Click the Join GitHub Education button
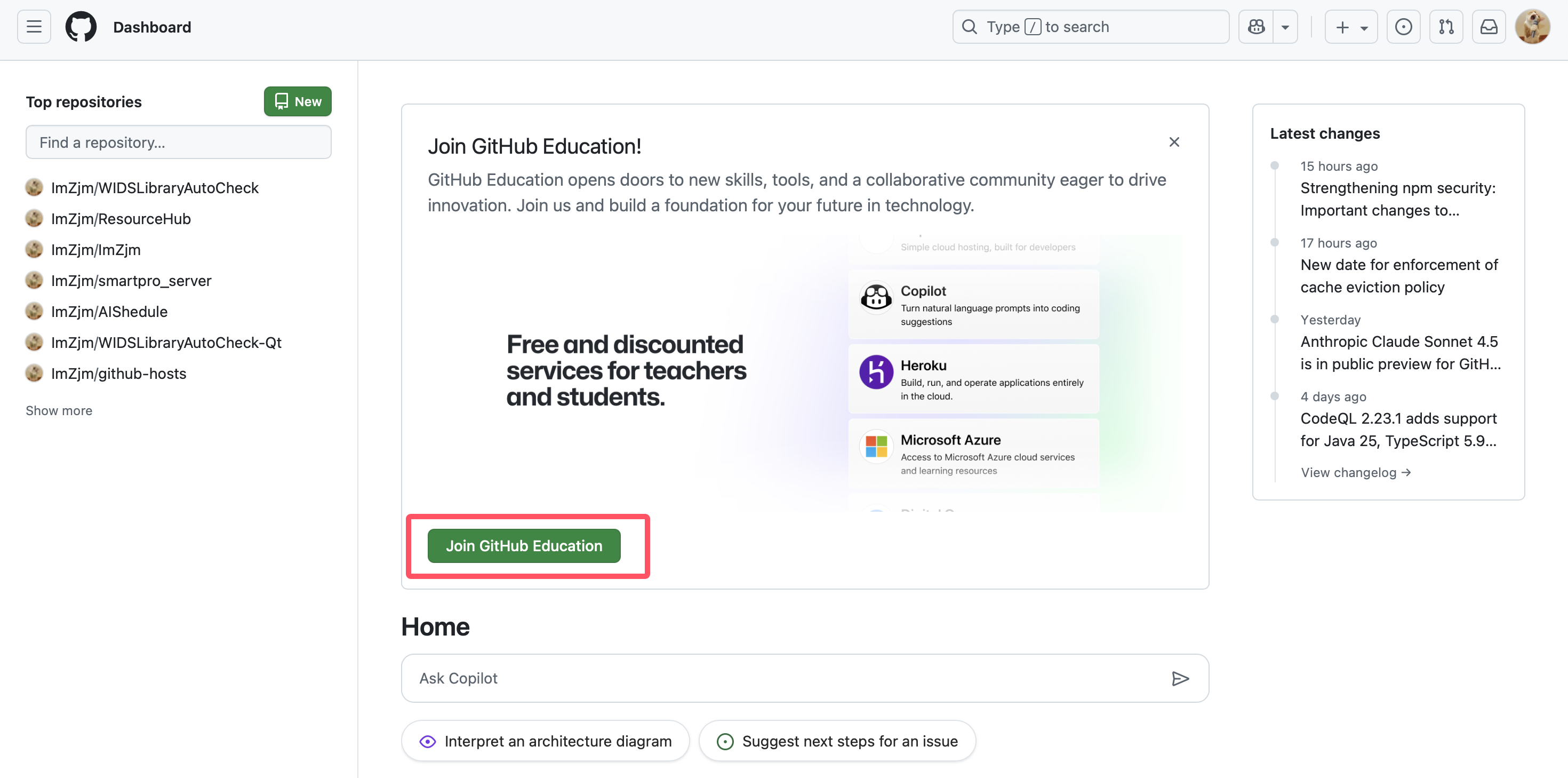This screenshot has height=778, width=1568. (524, 546)
